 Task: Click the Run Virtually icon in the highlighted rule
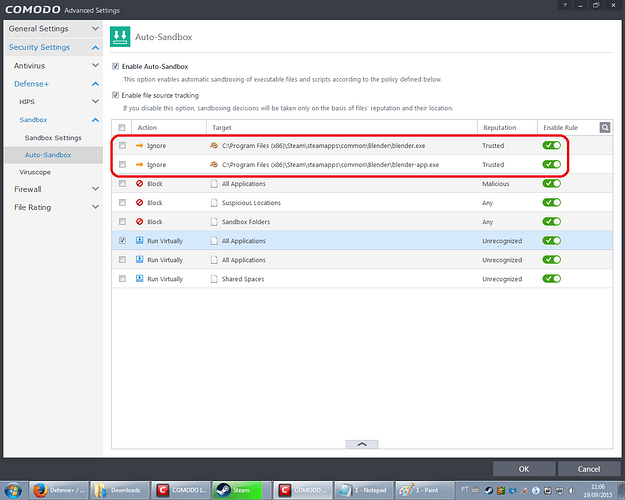[139, 240]
